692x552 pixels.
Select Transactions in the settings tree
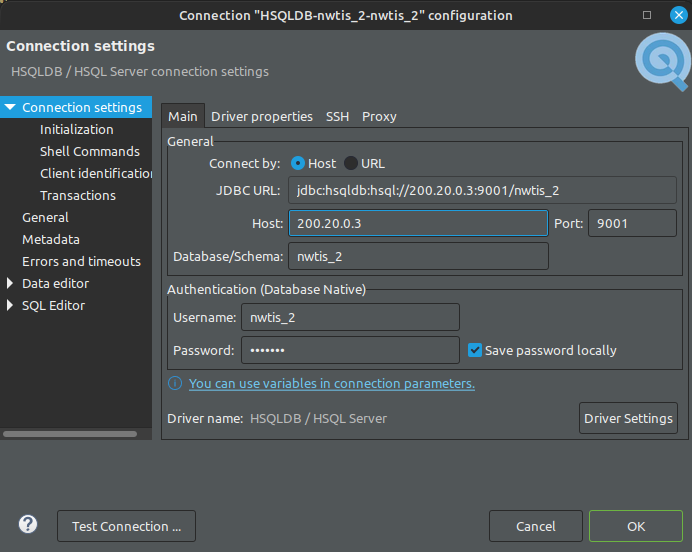click(x=78, y=195)
